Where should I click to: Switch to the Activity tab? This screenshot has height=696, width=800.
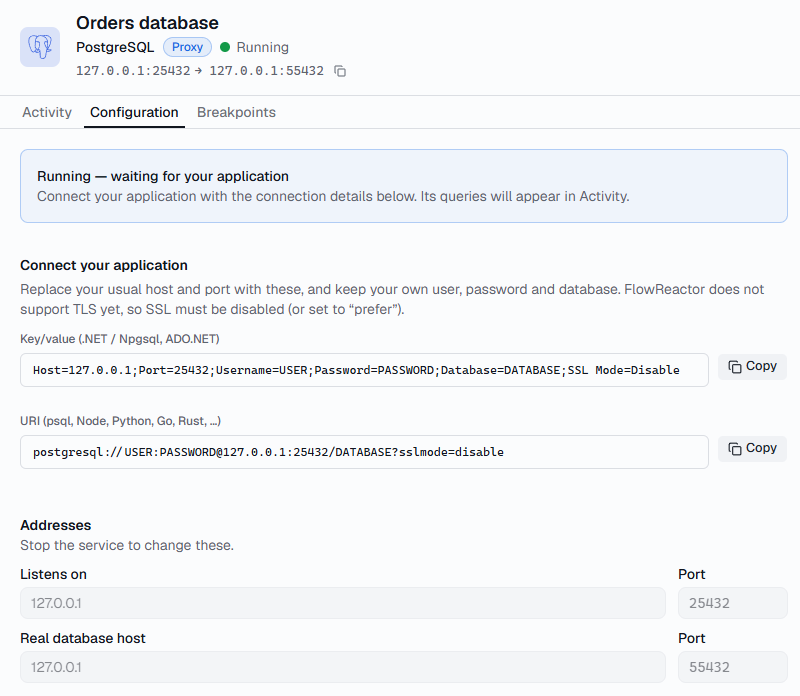click(x=47, y=112)
